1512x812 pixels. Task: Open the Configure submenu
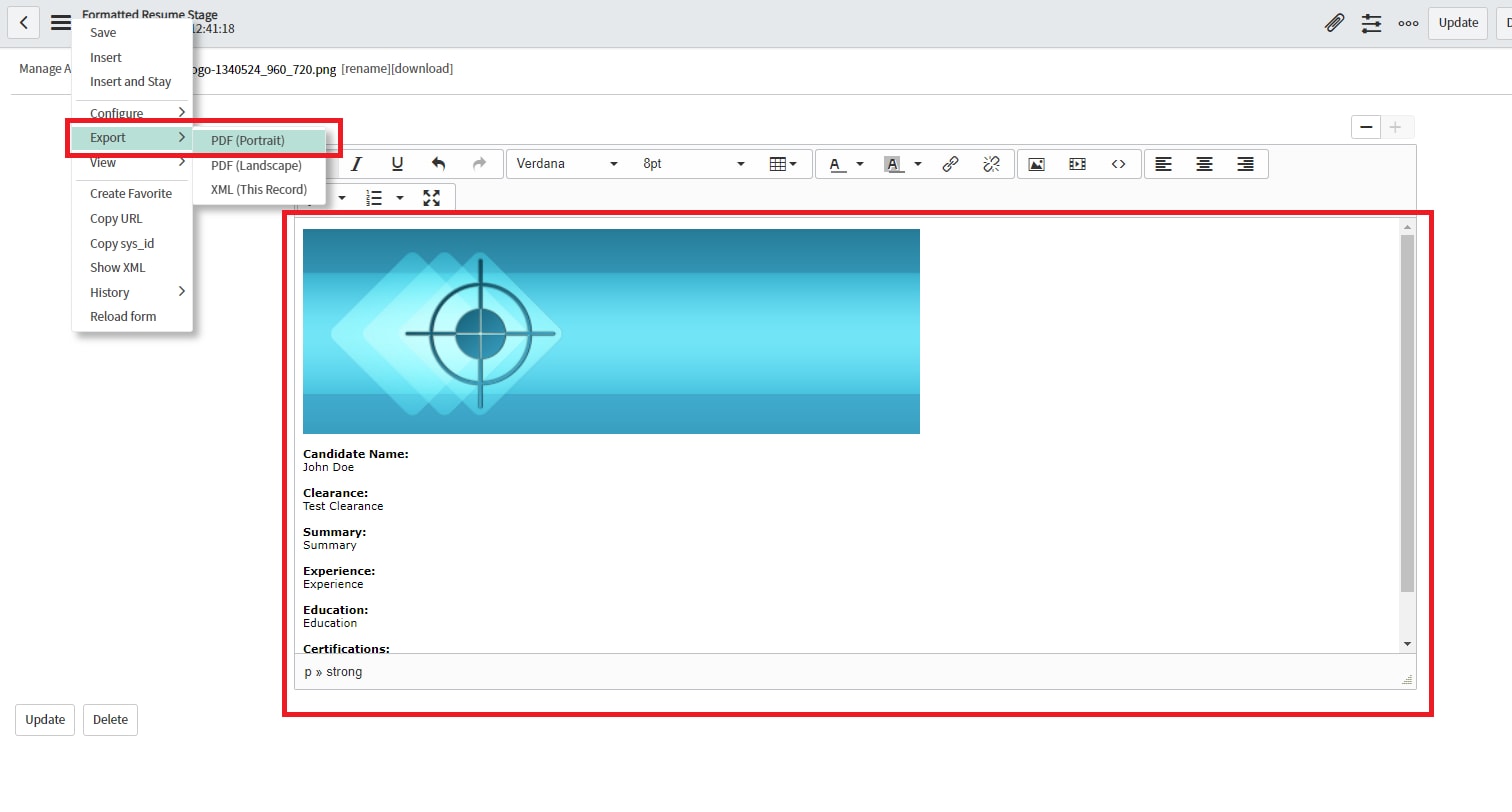[132, 113]
